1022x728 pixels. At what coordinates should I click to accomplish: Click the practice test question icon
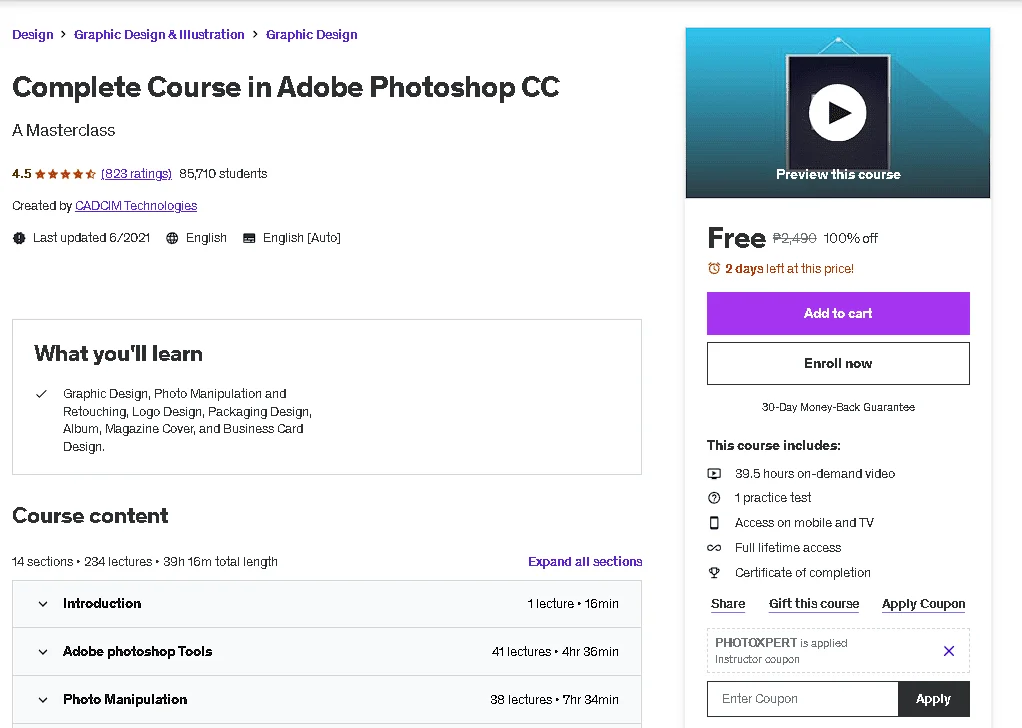714,498
